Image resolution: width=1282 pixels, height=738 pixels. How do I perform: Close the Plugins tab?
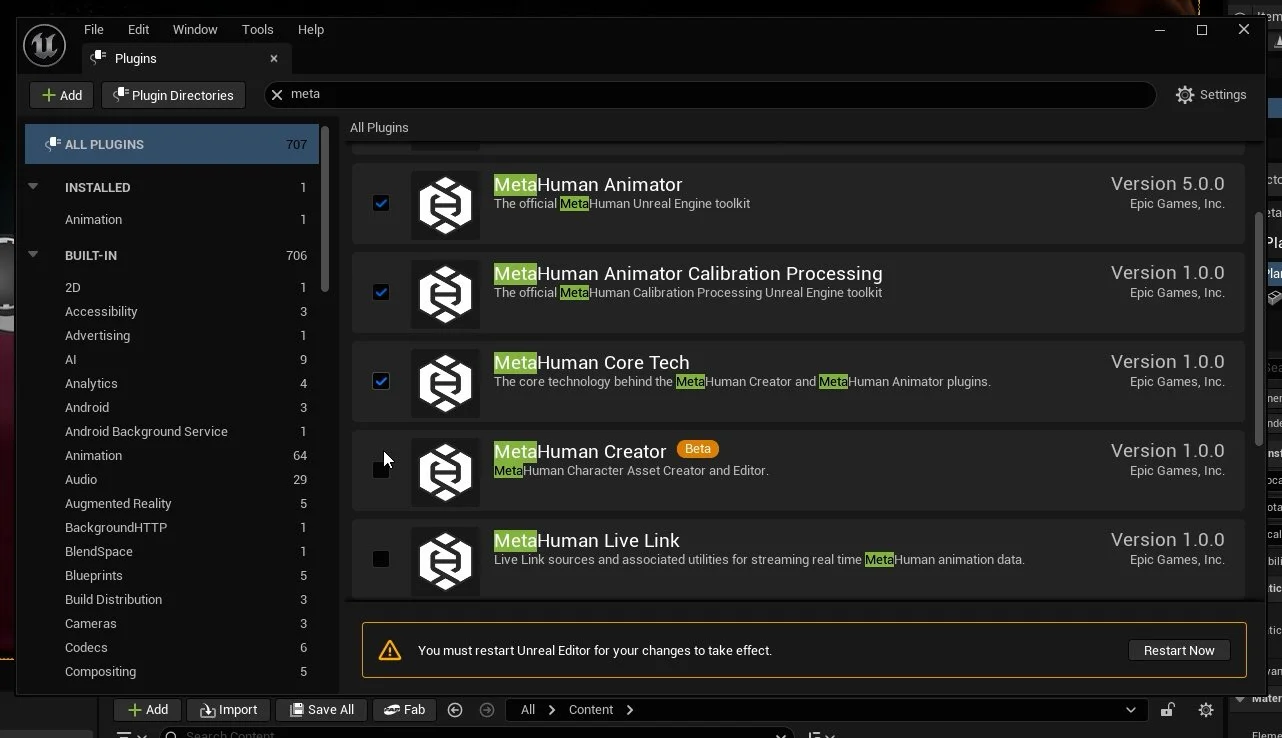[274, 58]
